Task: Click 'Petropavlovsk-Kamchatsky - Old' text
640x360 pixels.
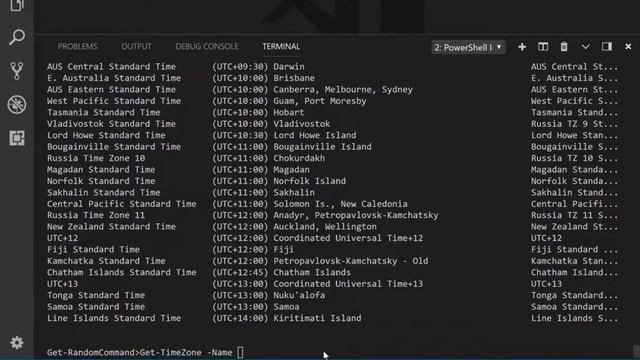Action: 351,261
